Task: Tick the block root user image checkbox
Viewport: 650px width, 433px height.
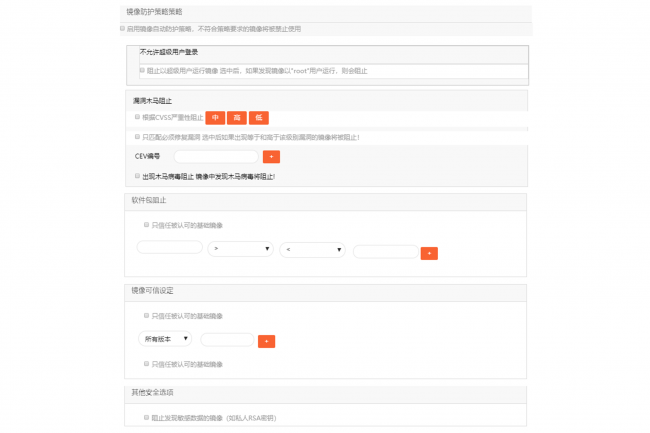Action: [142, 70]
